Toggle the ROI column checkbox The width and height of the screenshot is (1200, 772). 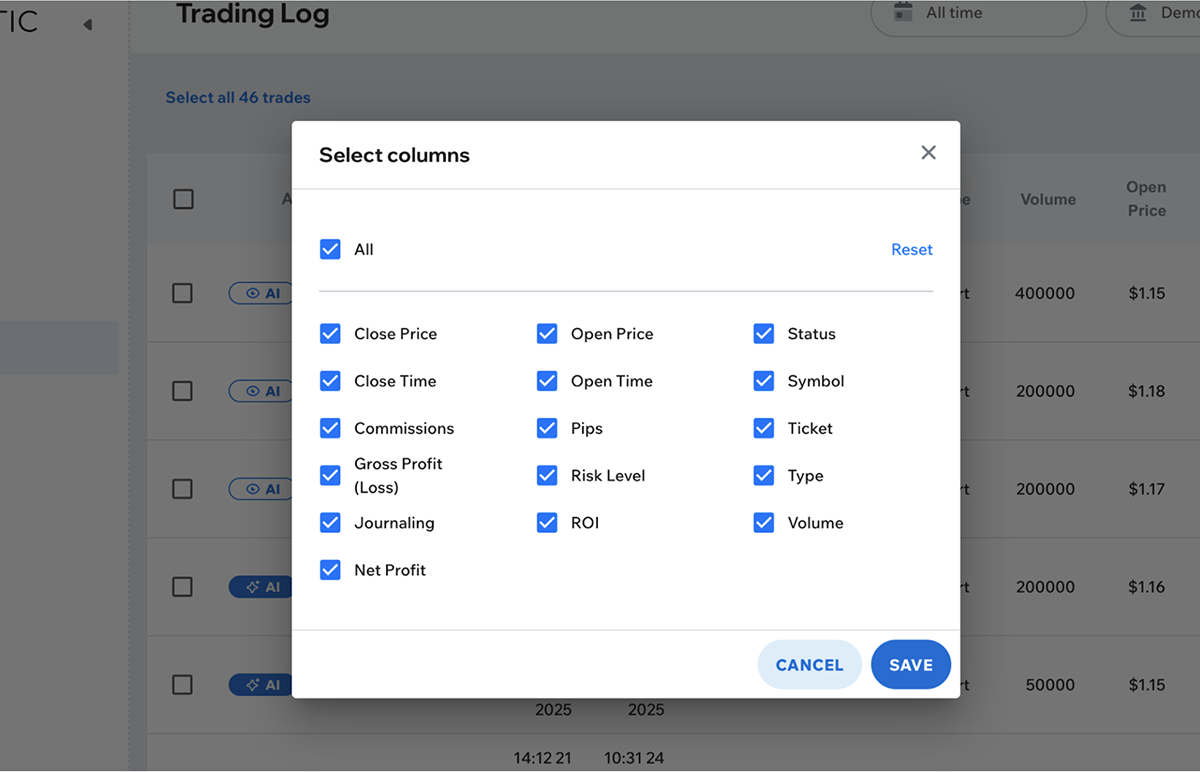click(x=547, y=522)
